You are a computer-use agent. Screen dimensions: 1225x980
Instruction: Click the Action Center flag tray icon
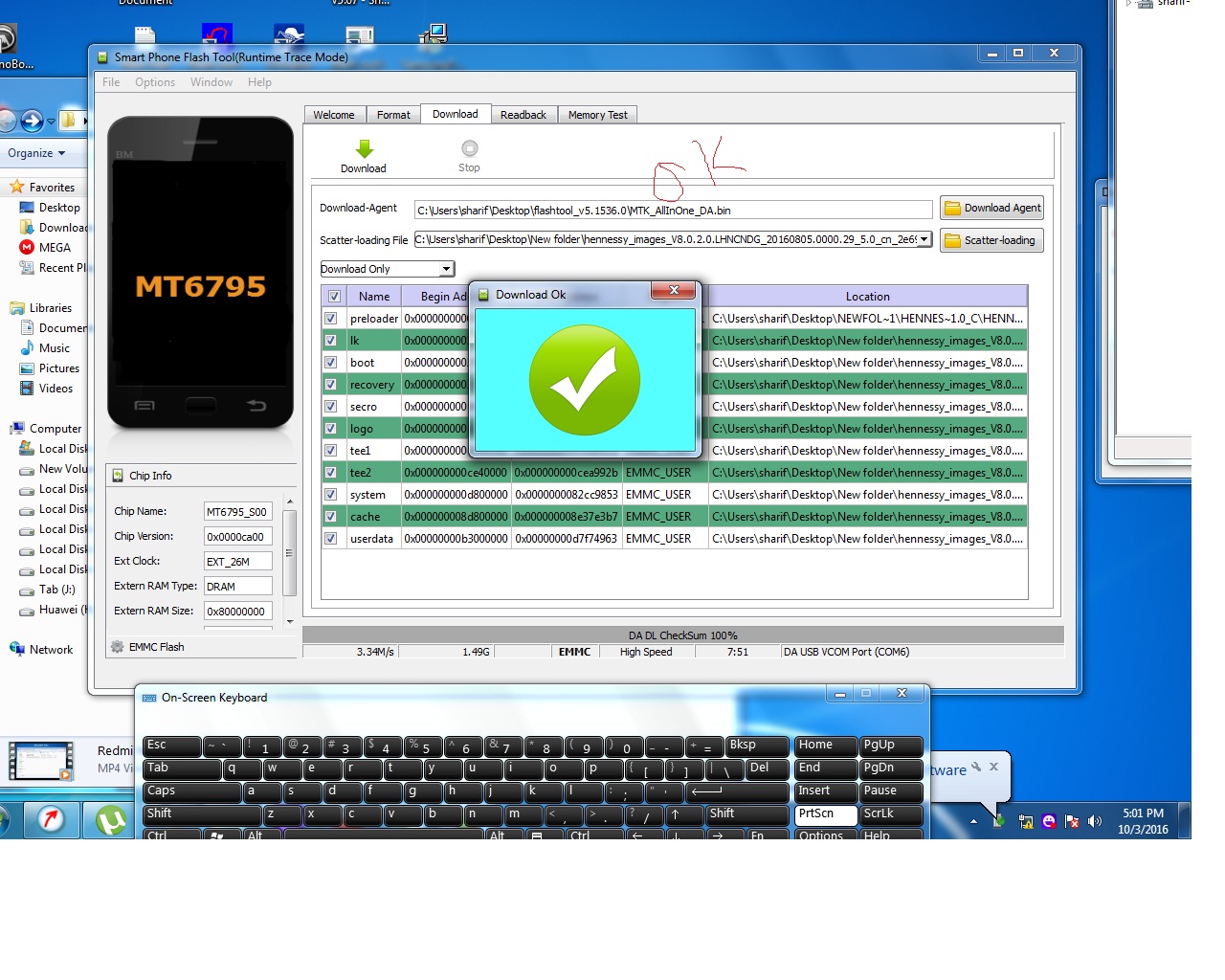tap(1072, 821)
